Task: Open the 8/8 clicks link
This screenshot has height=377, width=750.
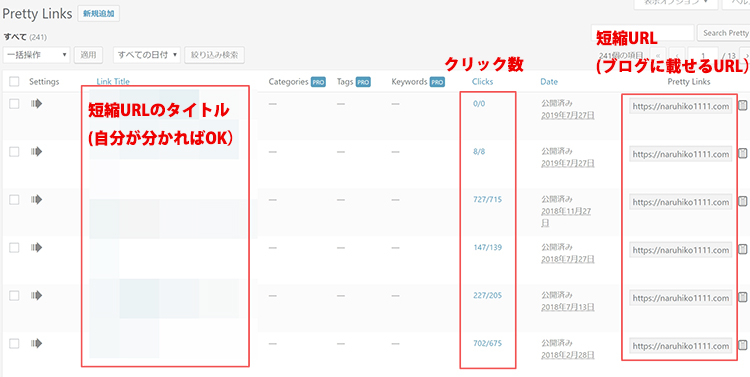Action: 479,151
